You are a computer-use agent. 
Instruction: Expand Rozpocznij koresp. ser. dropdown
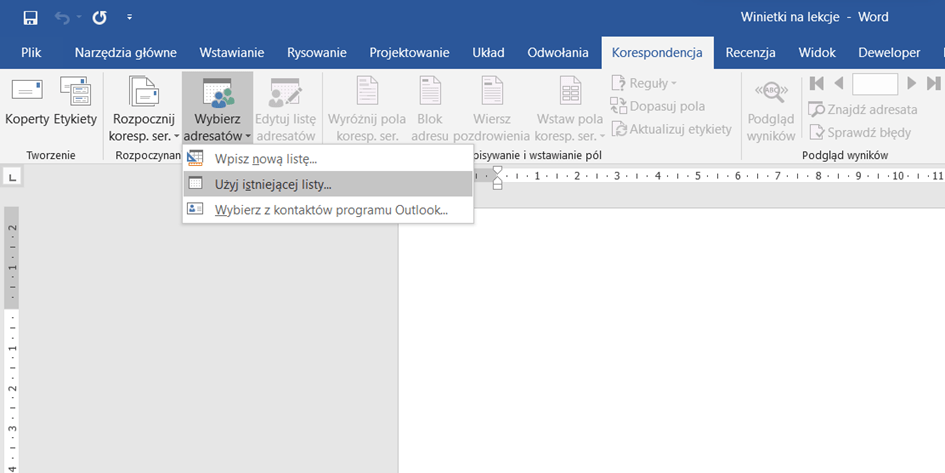[x=145, y=110]
